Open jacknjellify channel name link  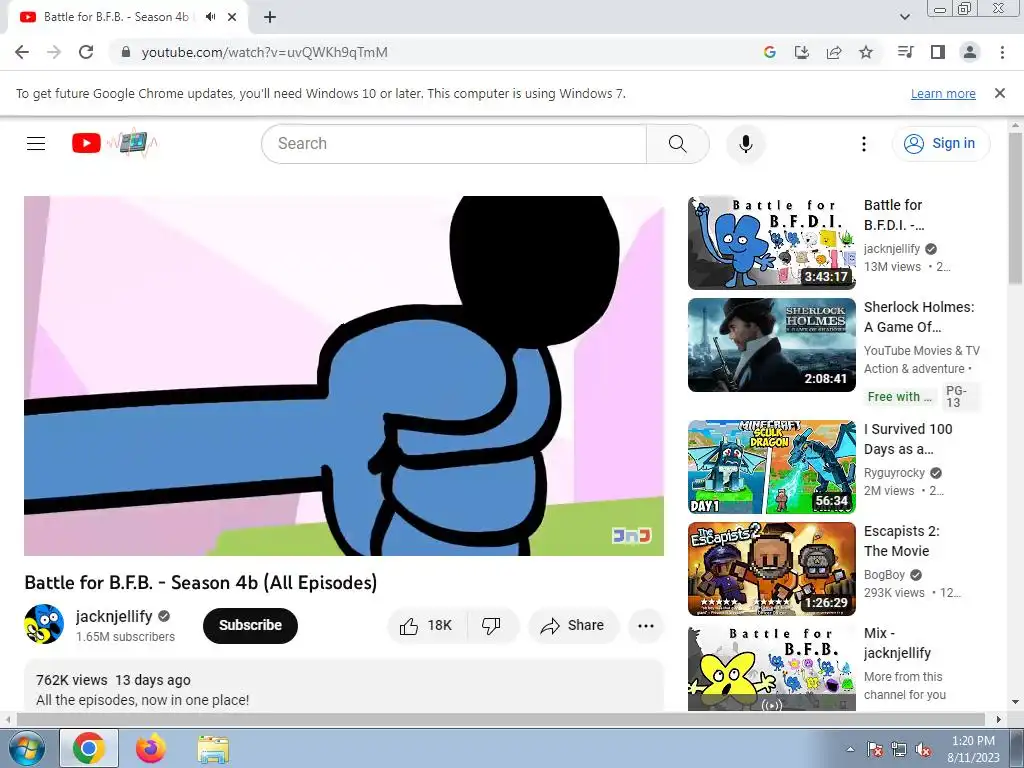(114, 616)
